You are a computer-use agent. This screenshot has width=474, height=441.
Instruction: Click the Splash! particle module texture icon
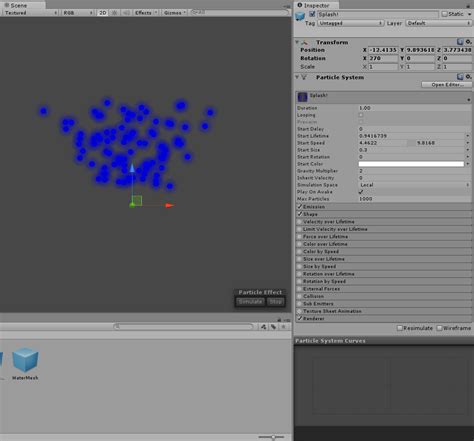point(302,97)
